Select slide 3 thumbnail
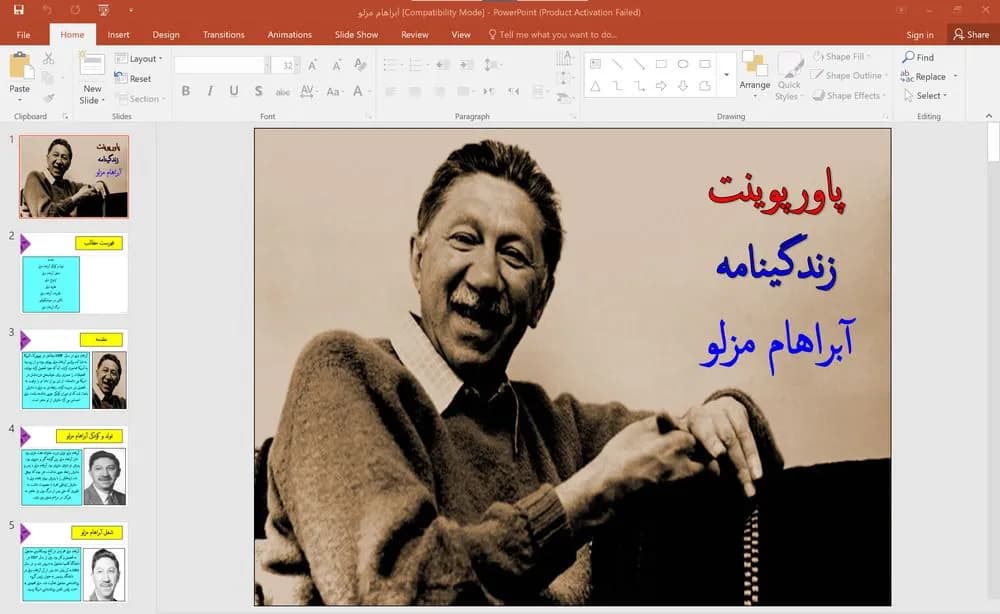 (x=74, y=370)
